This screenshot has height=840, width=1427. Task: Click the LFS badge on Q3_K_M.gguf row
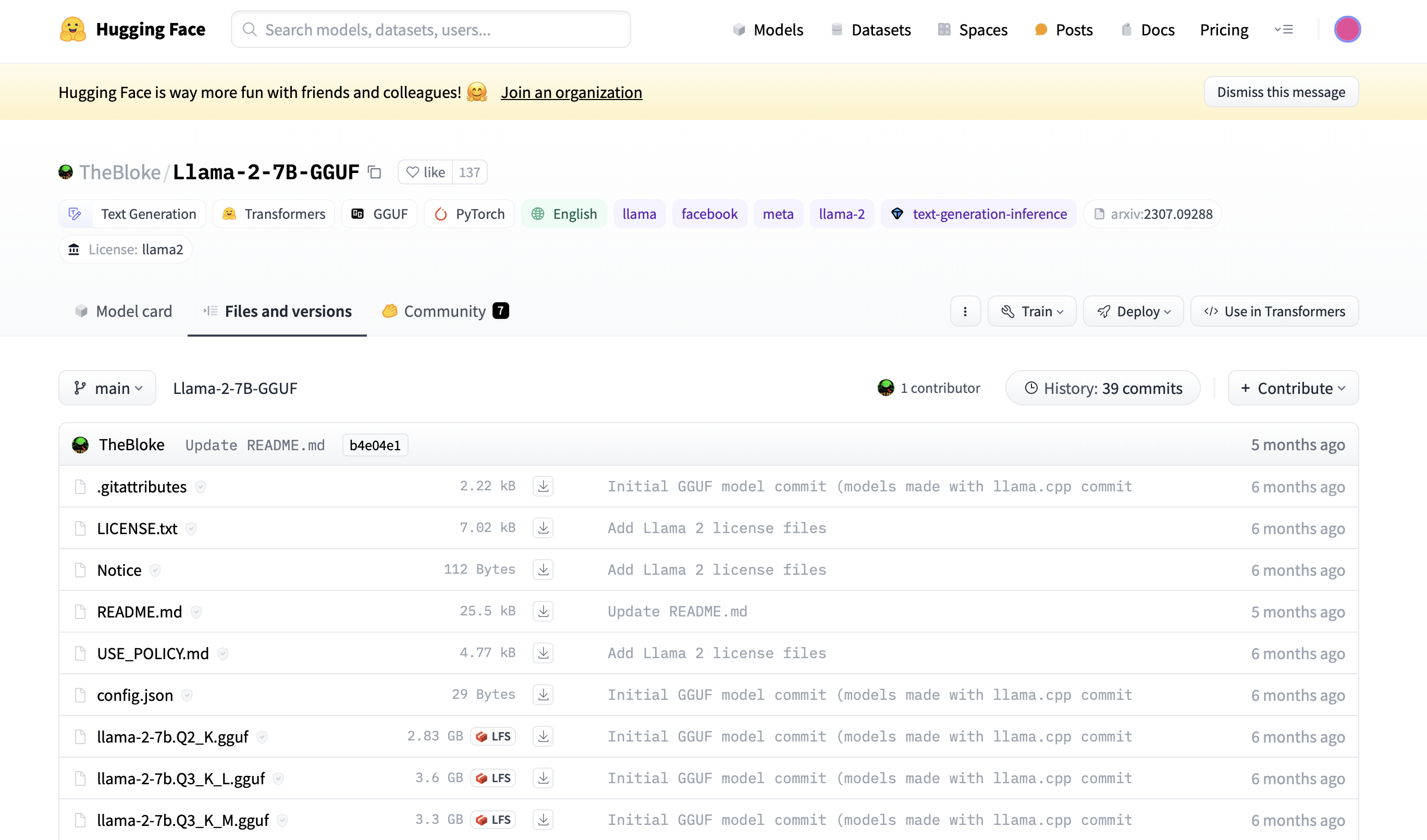click(493, 820)
